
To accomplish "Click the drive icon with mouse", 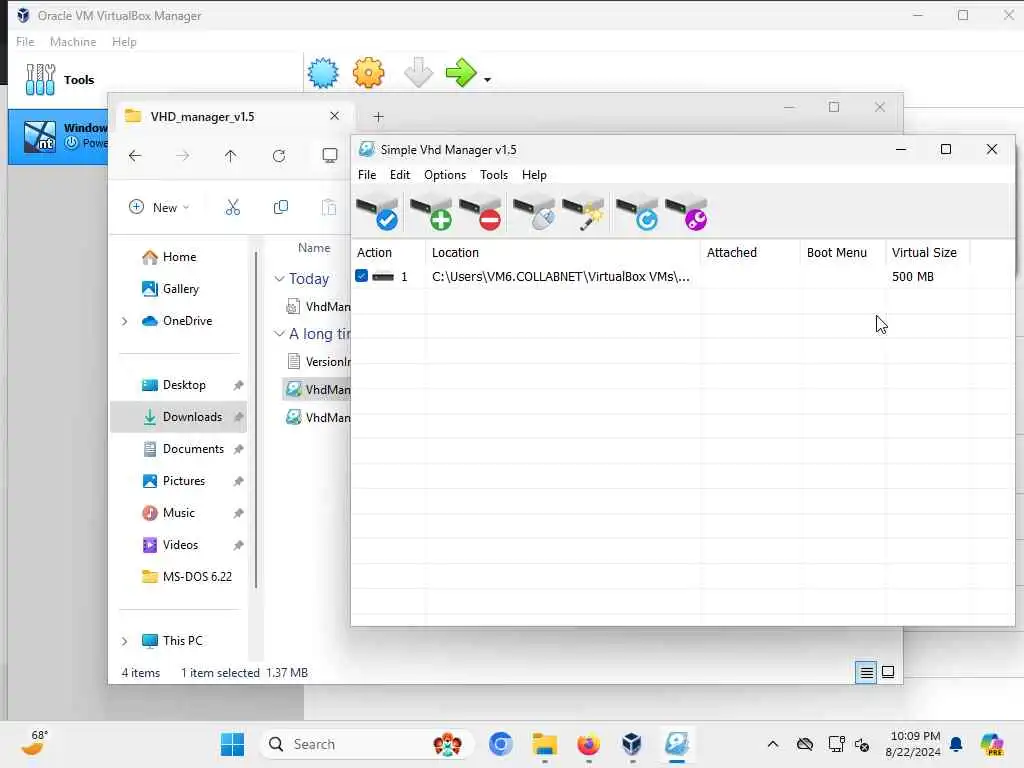I will coord(534,213).
